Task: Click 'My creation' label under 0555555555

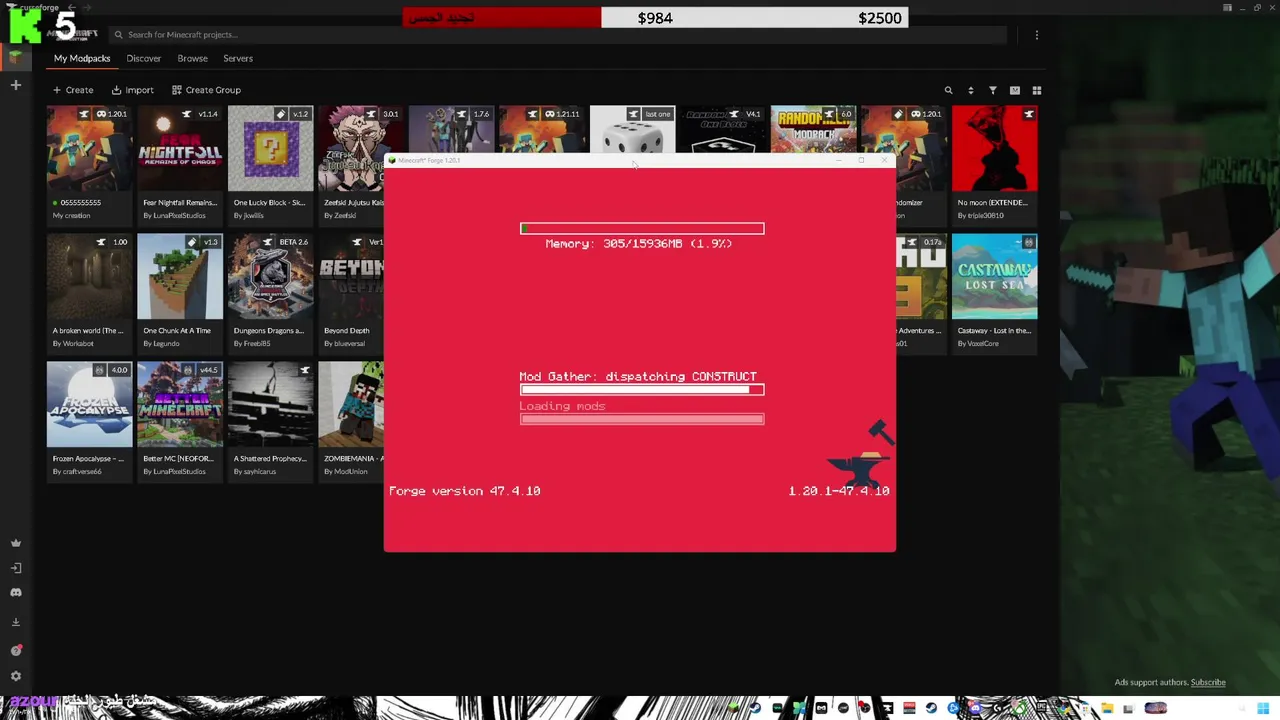Action: pos(71,215)
